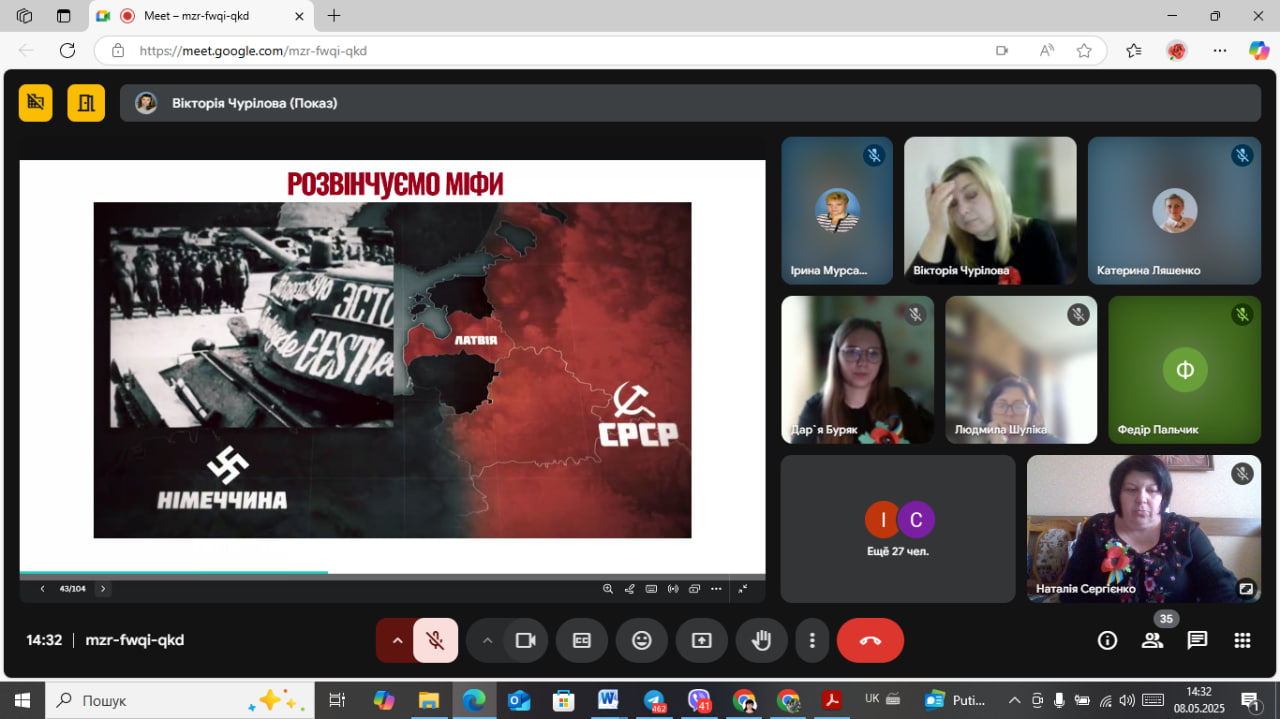The width and height of the screenshot is (1280, 719).
Task: Reload the page
Action: [67, 51]
